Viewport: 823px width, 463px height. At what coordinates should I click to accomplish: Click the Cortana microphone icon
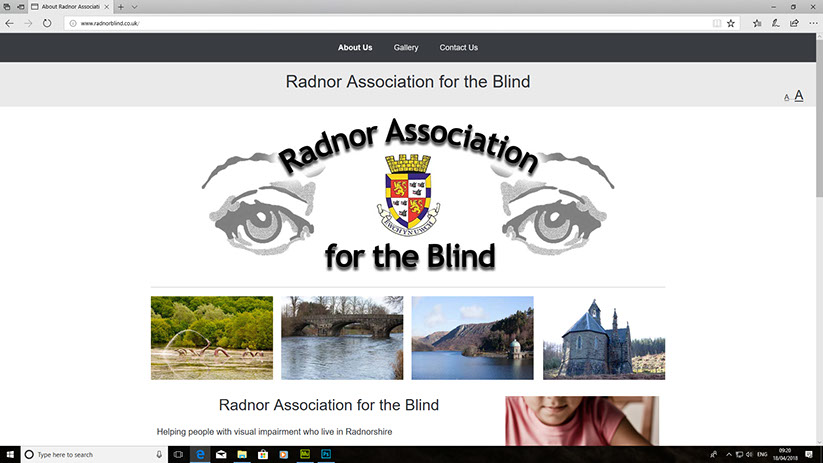click(x=159, y=455)
